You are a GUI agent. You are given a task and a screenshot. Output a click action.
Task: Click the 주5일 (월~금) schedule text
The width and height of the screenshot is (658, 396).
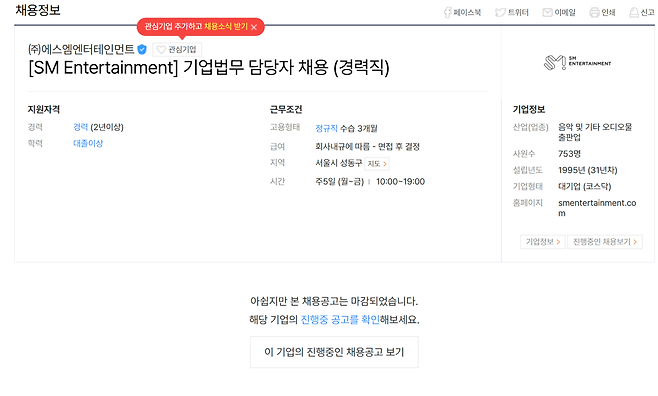(339, 182)
